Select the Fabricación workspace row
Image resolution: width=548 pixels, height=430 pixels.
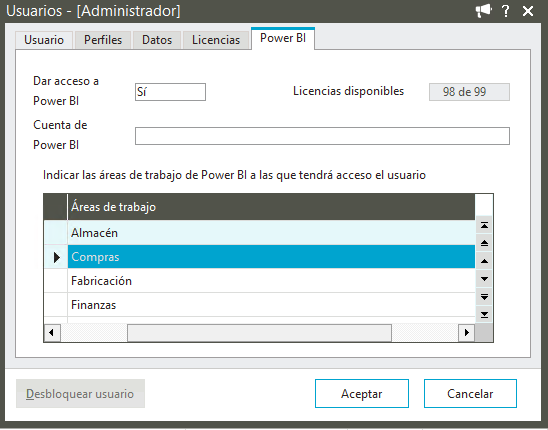(271, 281)
